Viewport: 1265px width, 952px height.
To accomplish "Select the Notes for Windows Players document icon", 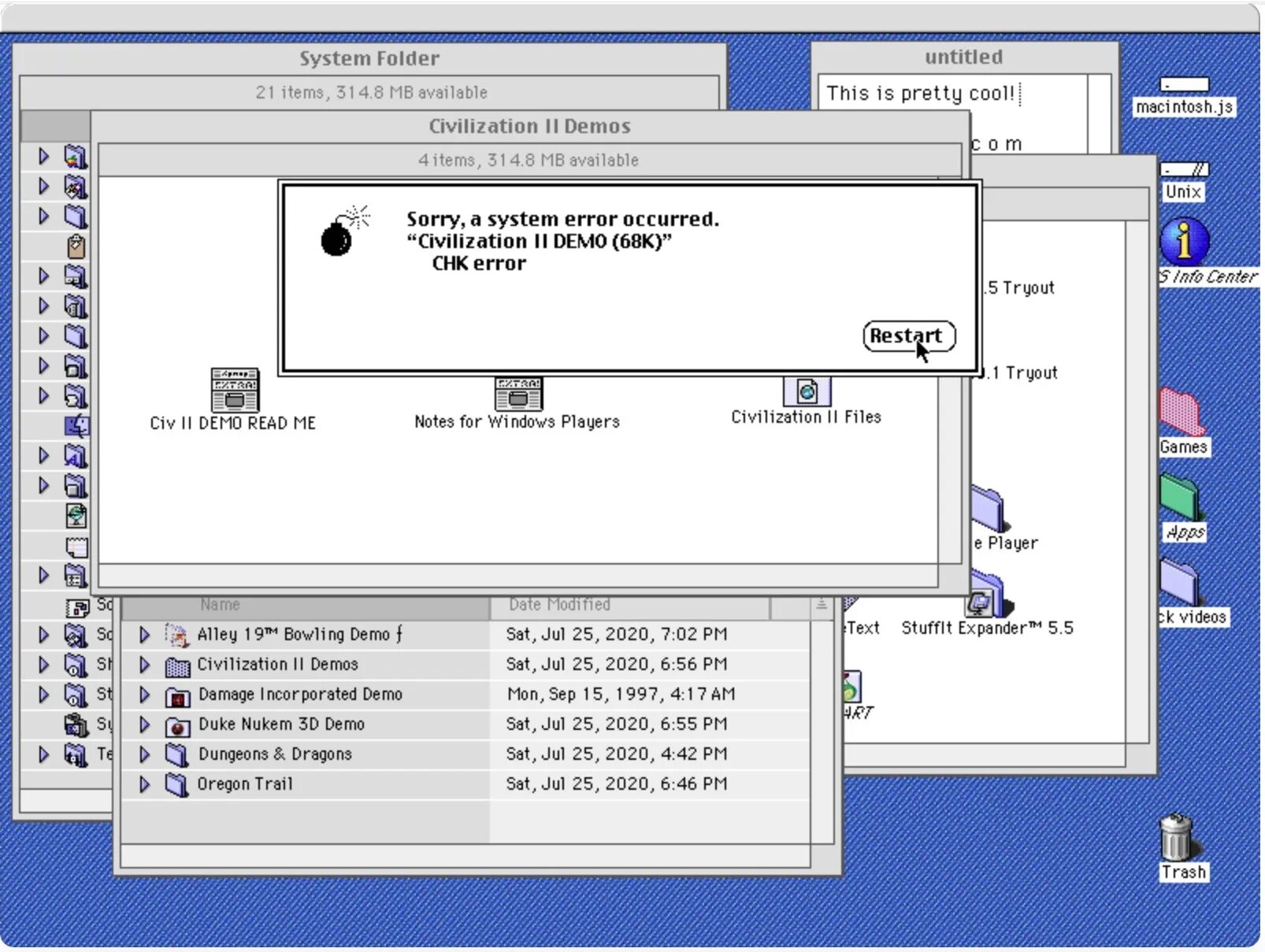I will click(518, 393).
